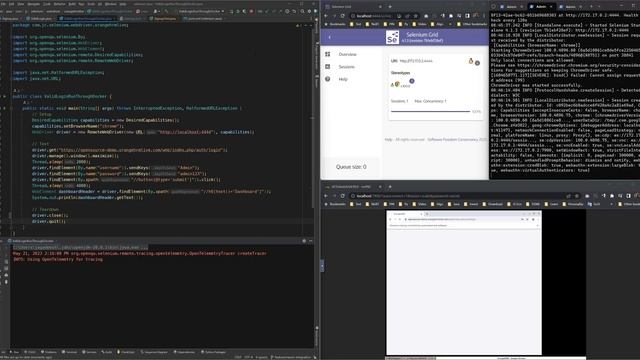Image resolution: width=640 pixels, height=360 pixels.
Task: Open a new tab in Selenium Grid browser
Action: point(389,7)
